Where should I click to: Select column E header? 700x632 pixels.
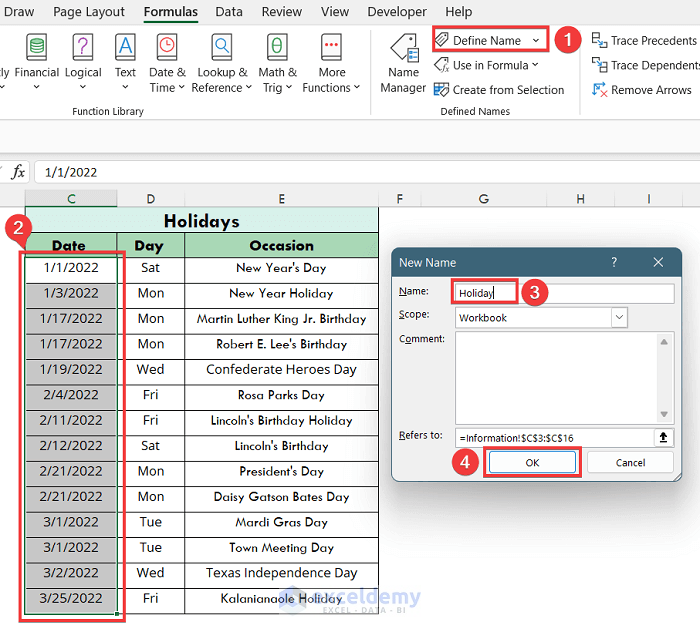[x=281, y=199]
